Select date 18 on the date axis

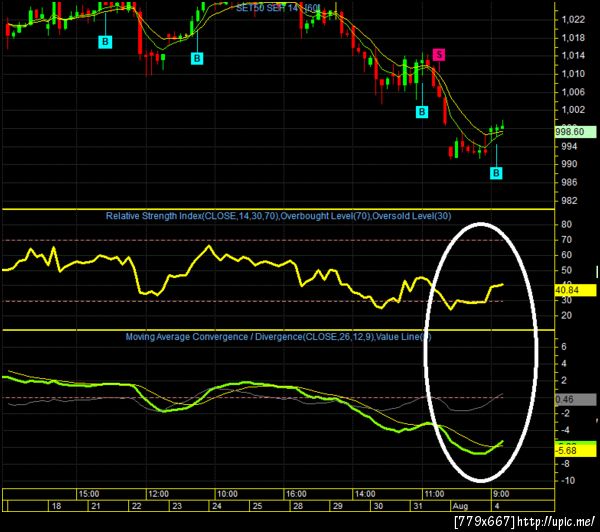click(56, 506)
